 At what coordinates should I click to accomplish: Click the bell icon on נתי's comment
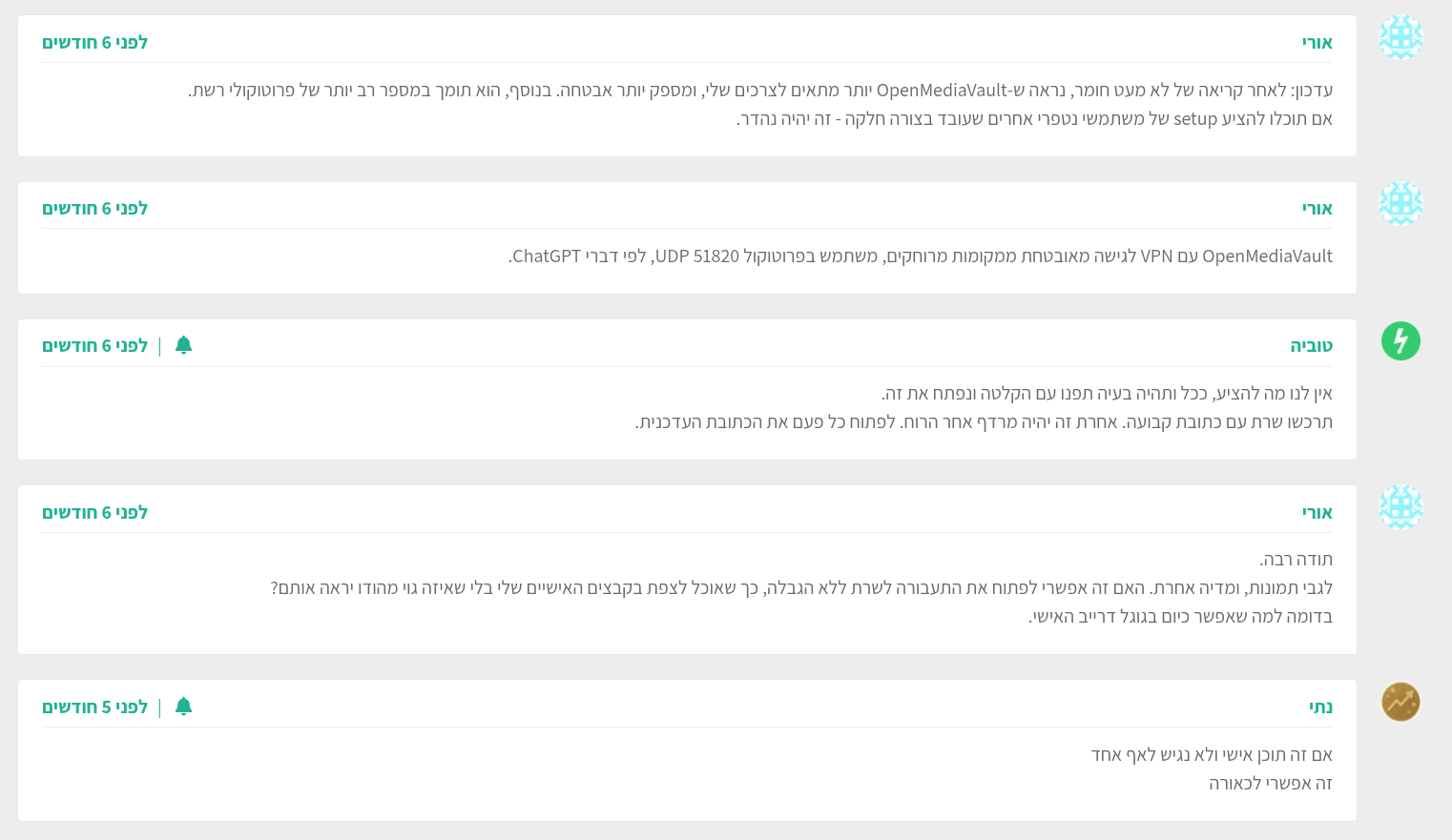(184, 707)
